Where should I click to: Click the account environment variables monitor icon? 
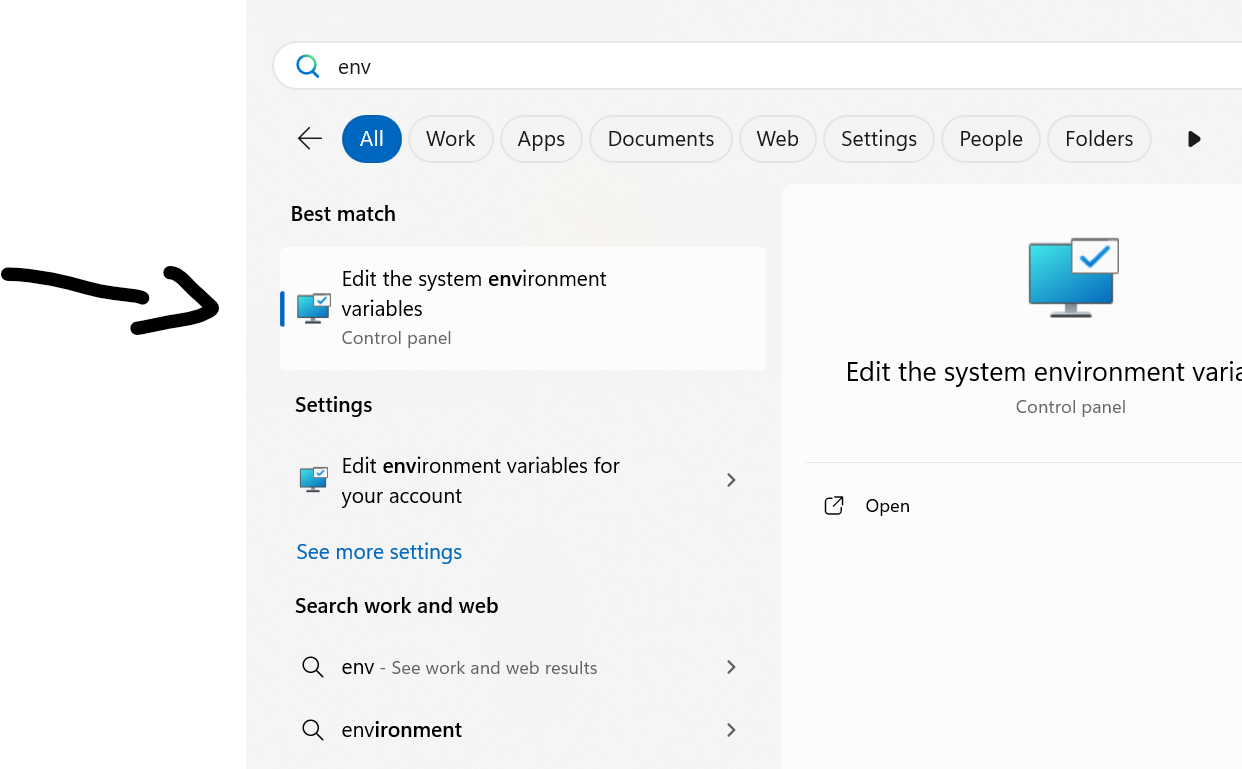point(314,480)
